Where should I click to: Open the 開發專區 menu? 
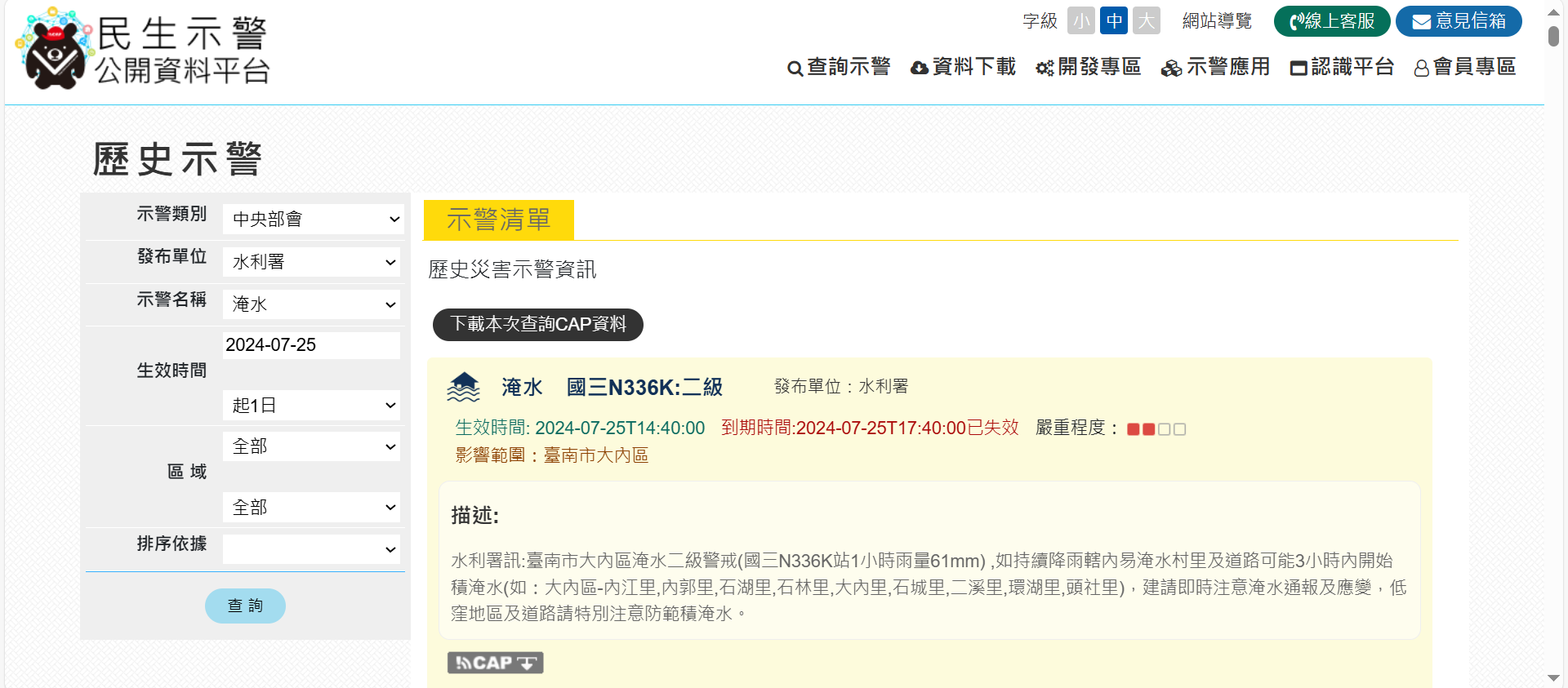[1089, 67]
